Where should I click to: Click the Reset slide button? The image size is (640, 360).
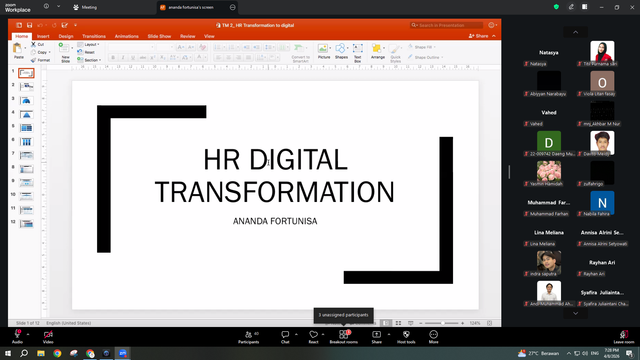pos(86,52)
